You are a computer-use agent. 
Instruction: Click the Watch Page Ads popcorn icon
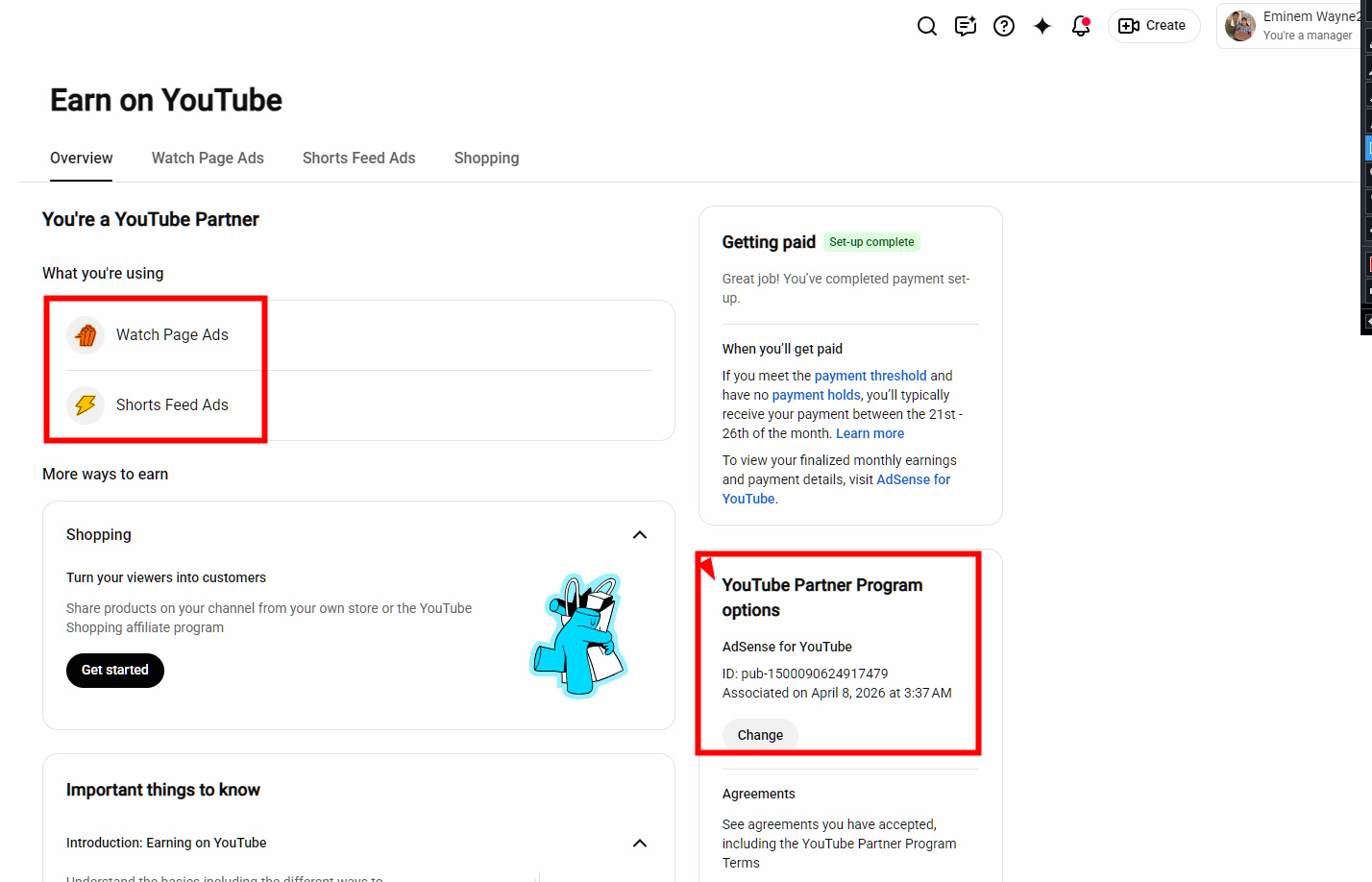tap(86, 335)
